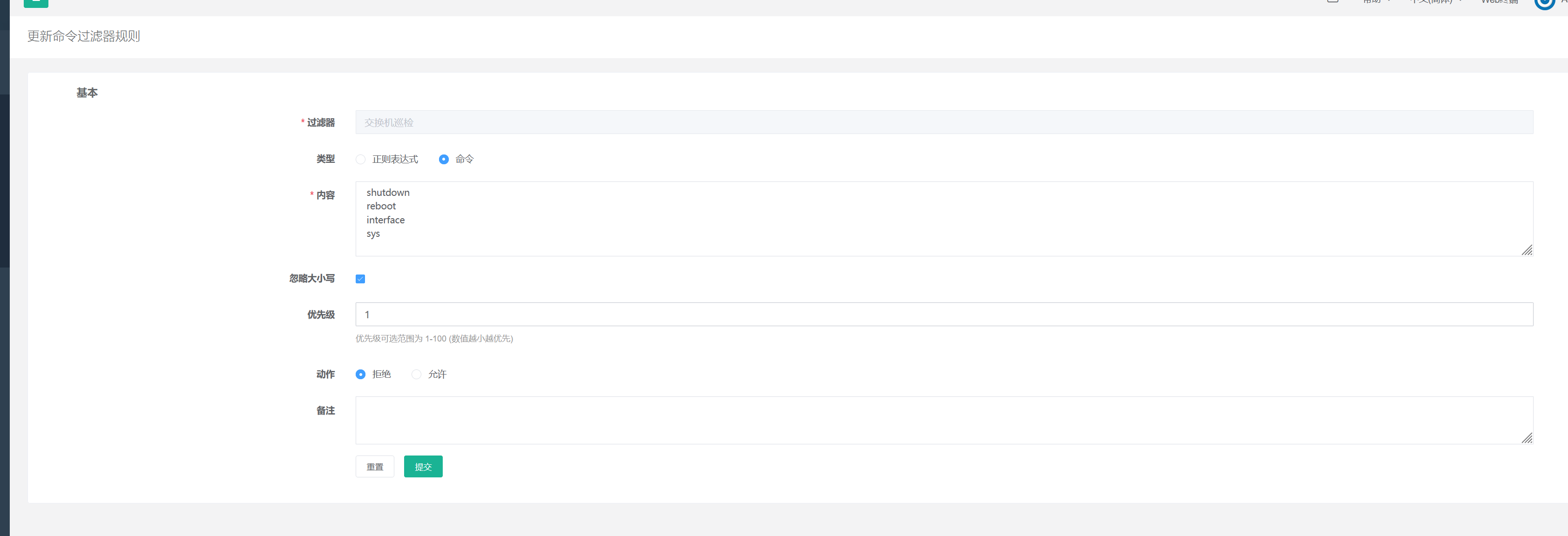Screen dimensions: 1568x536
Task: Click the 重置 reset button
Action: 374,466
